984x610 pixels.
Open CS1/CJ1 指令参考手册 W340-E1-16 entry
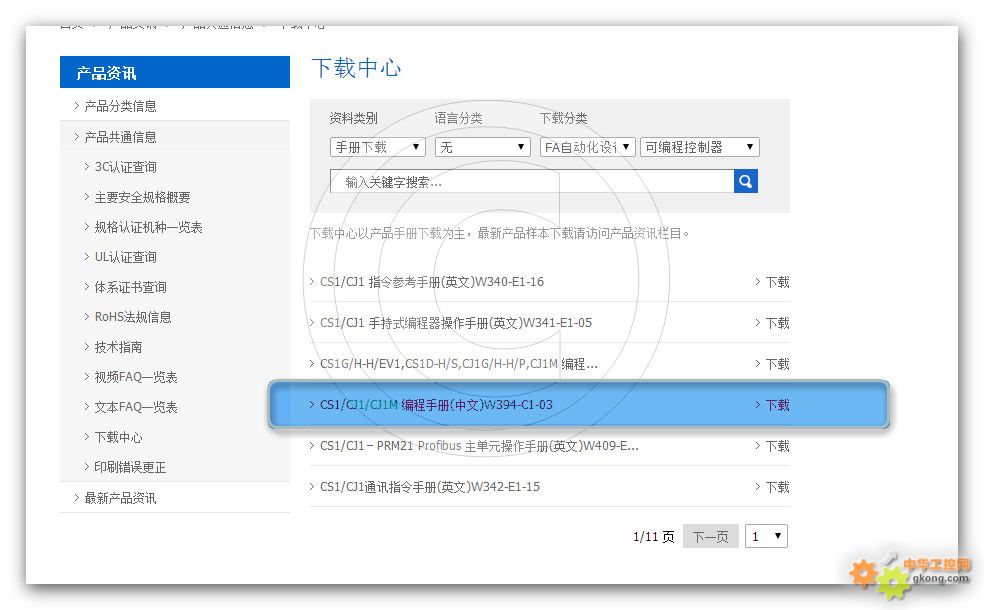(432, 282)
